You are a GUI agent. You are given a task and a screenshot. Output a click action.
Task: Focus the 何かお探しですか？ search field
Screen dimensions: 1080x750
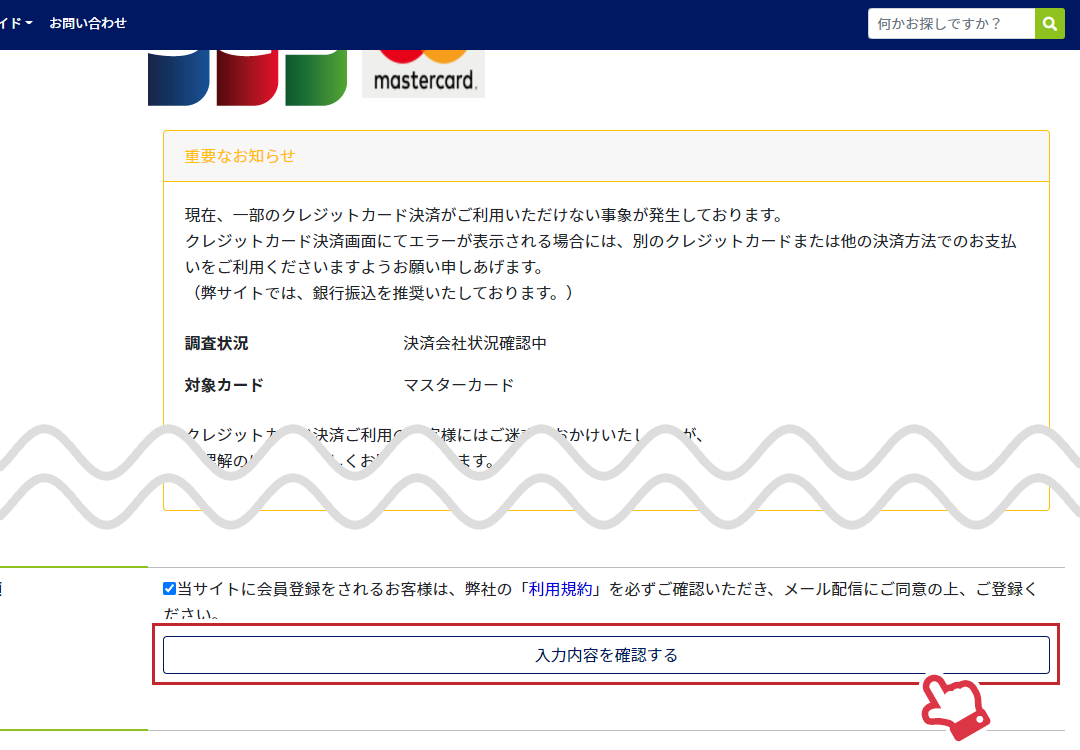coord(951,23)
